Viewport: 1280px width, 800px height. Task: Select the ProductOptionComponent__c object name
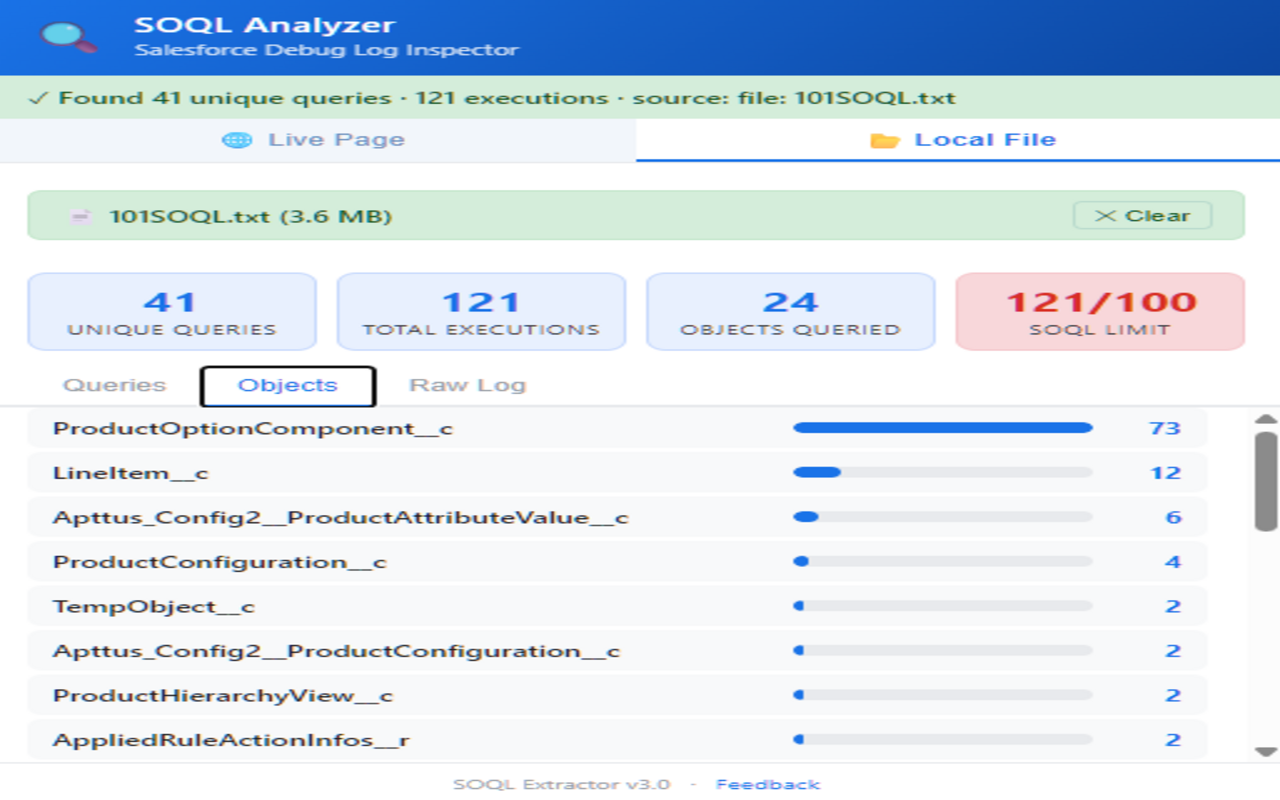point(253,429)
